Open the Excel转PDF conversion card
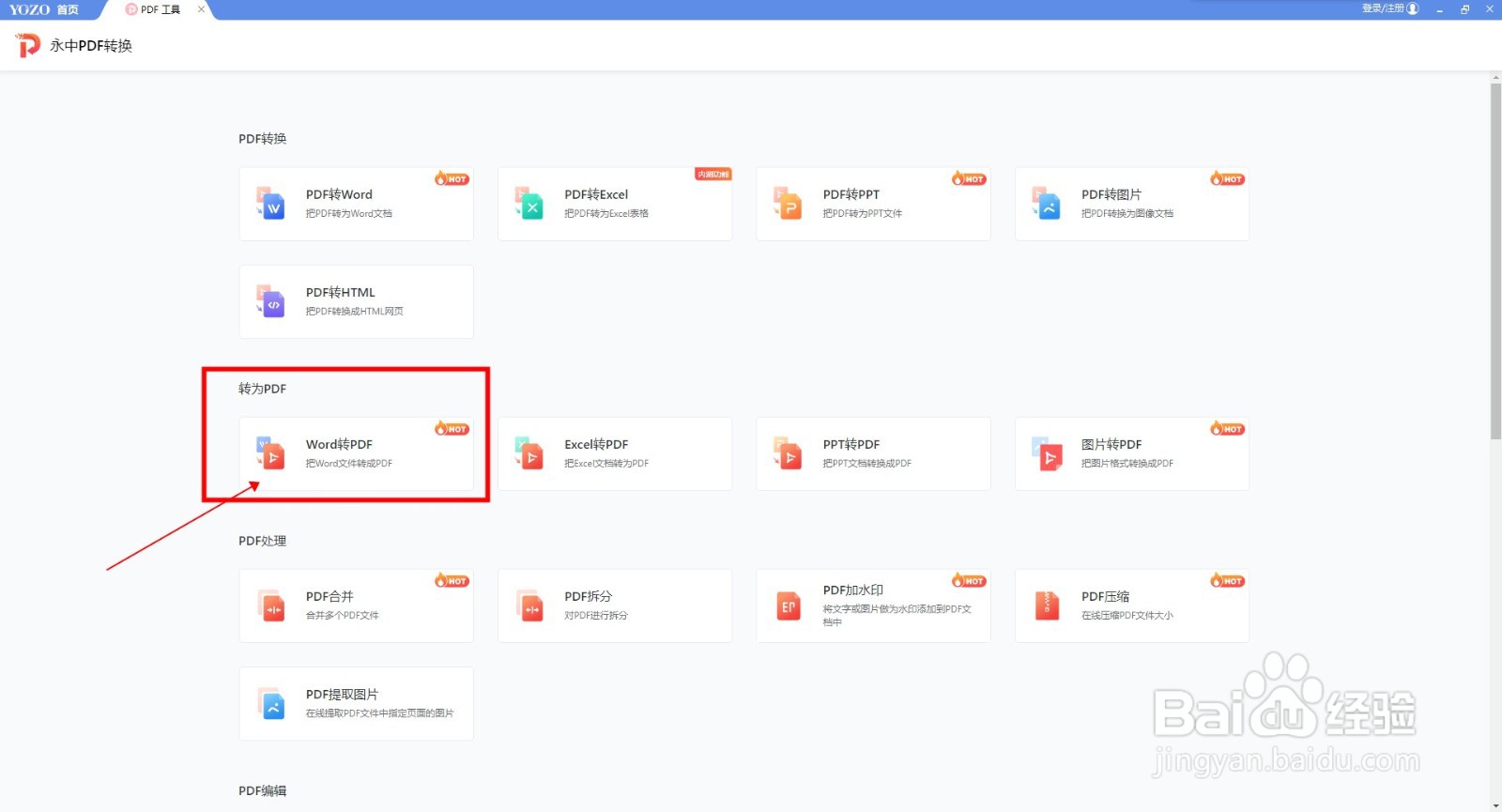Image resolution: width=1502 pixels, height=812 pixels. [x=615, y=453]
